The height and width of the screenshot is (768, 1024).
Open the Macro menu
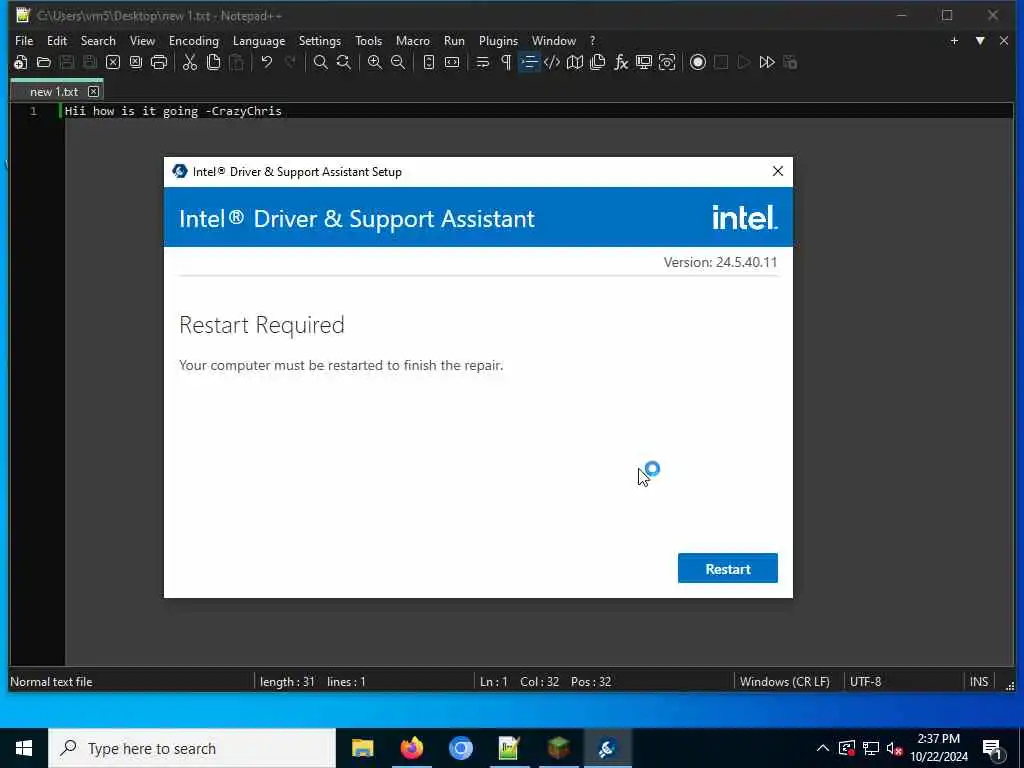[x=413, y=40]
